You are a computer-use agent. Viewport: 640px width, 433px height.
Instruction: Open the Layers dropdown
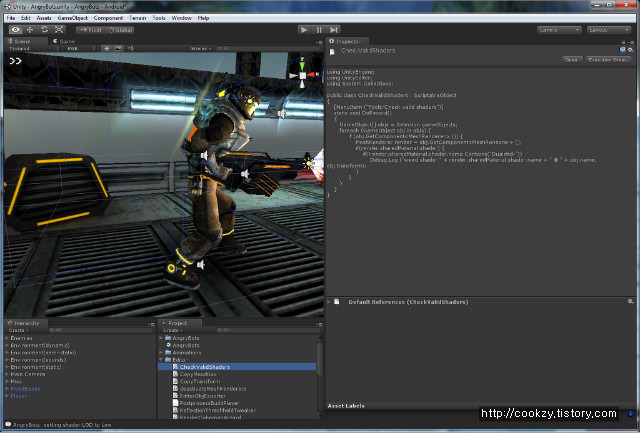(559, 30)
